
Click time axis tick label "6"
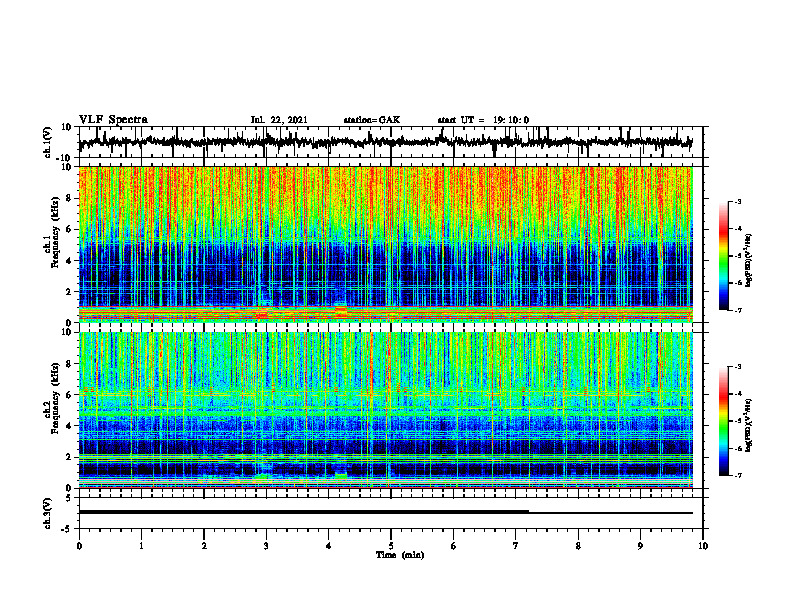[x=454, y=546]
